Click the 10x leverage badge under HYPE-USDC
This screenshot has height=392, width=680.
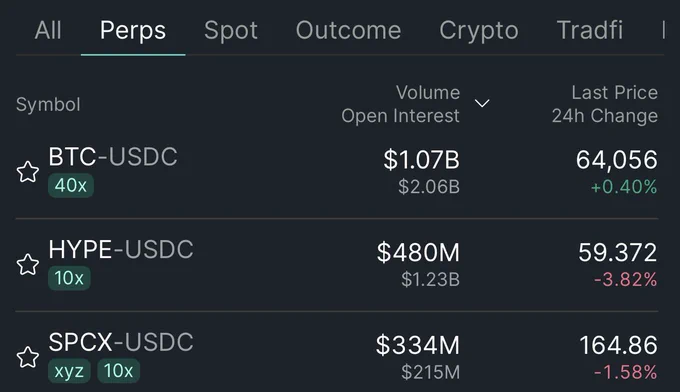[x=69, y=278]
